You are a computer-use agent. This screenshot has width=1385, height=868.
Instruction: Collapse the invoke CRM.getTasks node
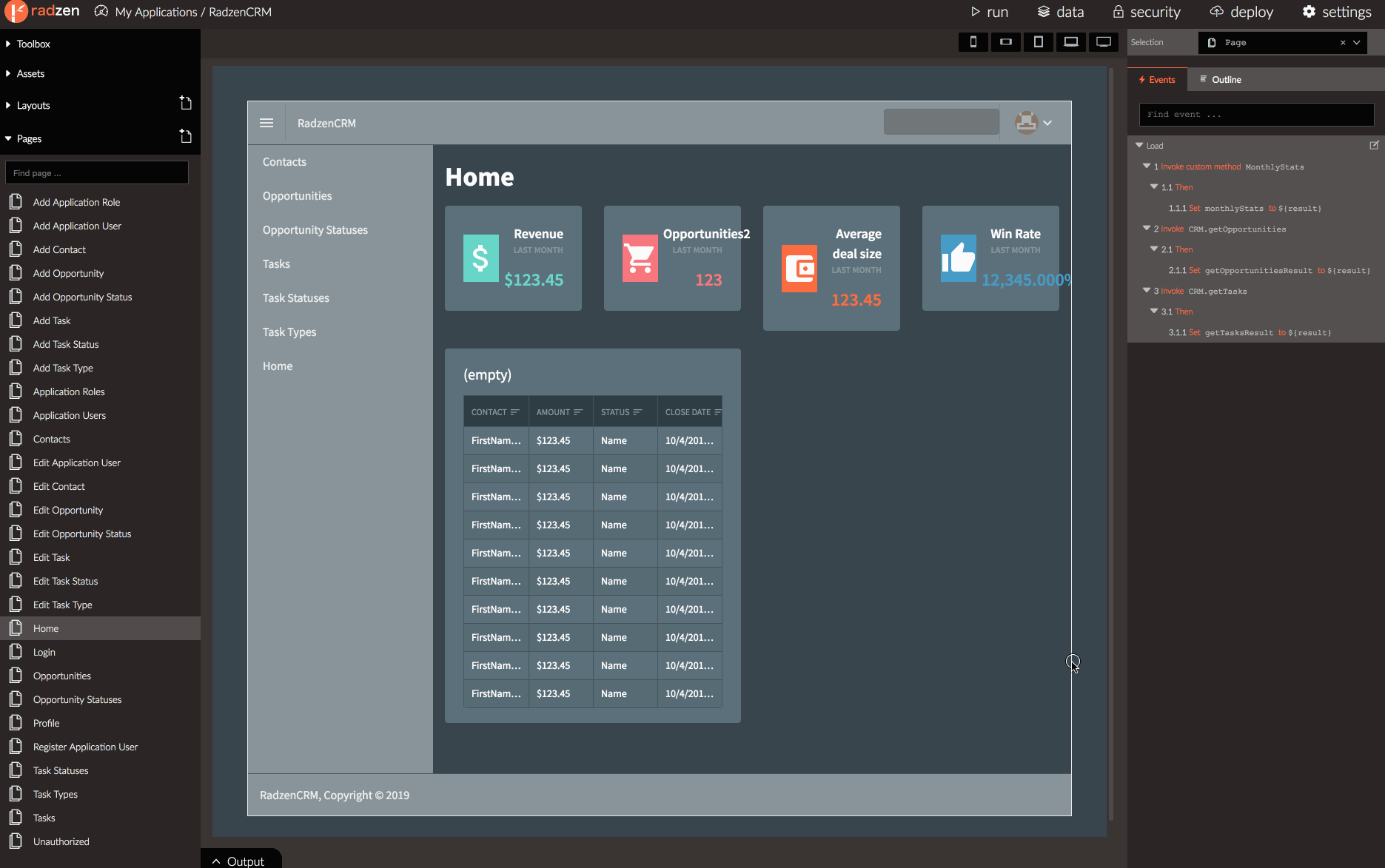coord(1147,290)
